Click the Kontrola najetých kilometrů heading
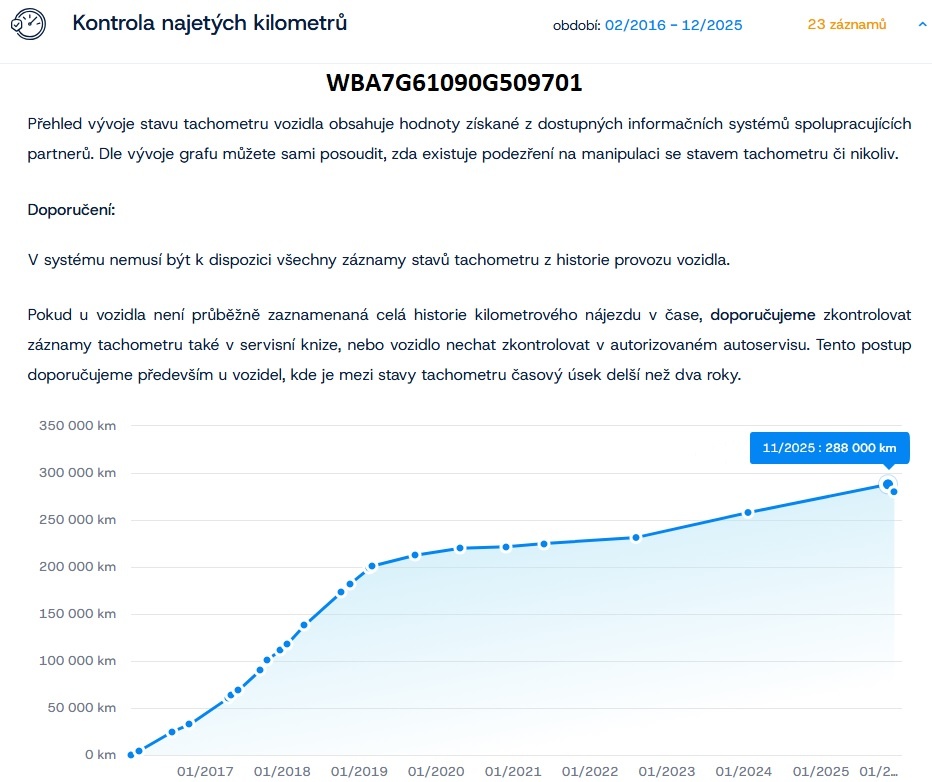Screen dimensions: 932x782 [209, 22]
